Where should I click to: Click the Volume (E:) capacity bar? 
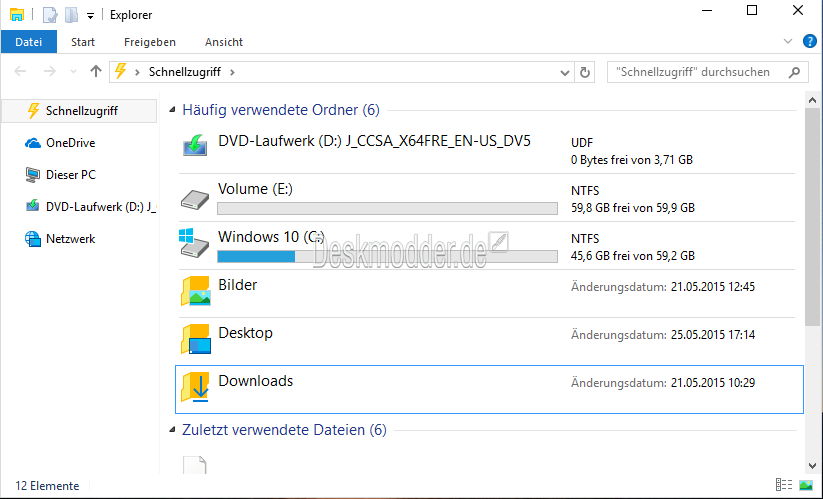(387, 208)
